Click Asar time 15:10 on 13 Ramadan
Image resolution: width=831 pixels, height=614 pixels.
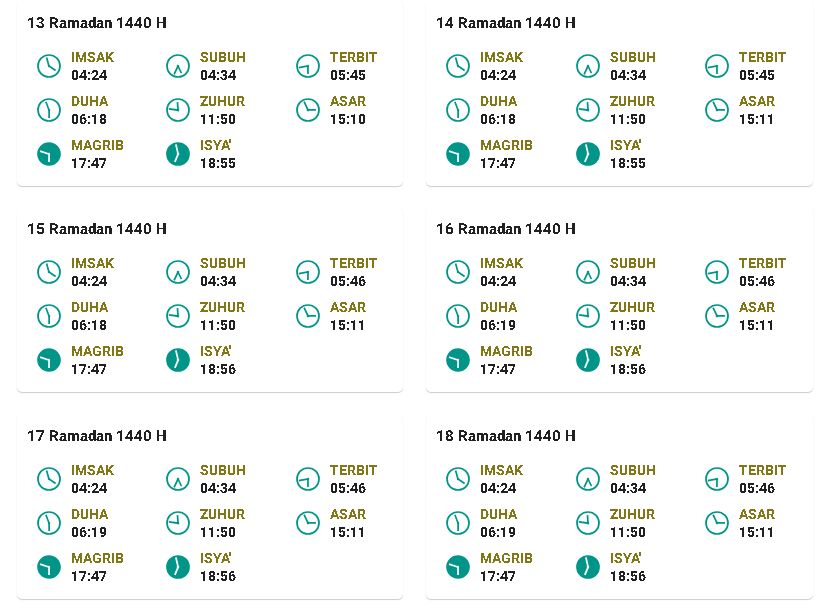pyautogui.click(x=348, y=119)
